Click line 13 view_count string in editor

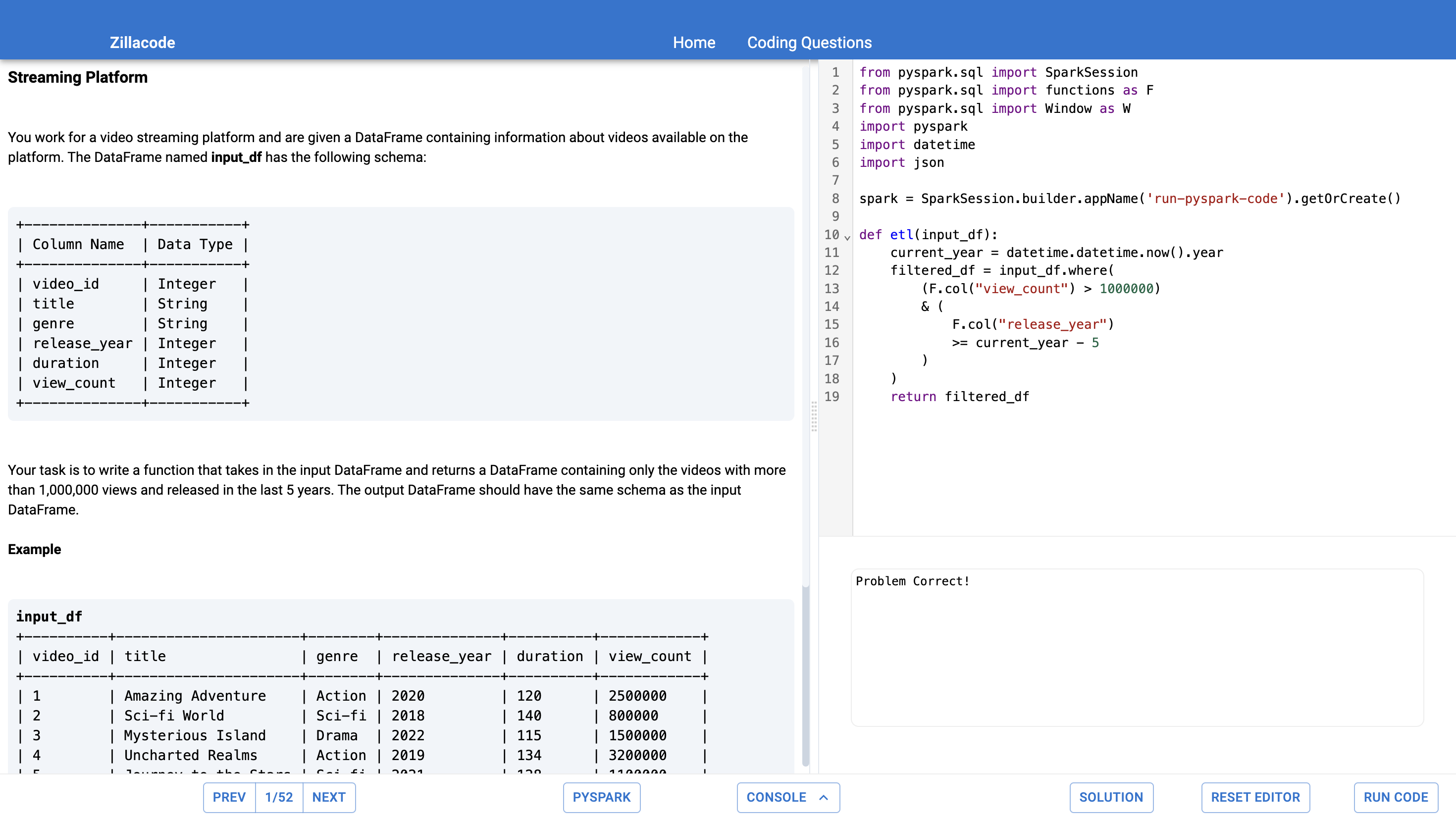pos(1021,288)
